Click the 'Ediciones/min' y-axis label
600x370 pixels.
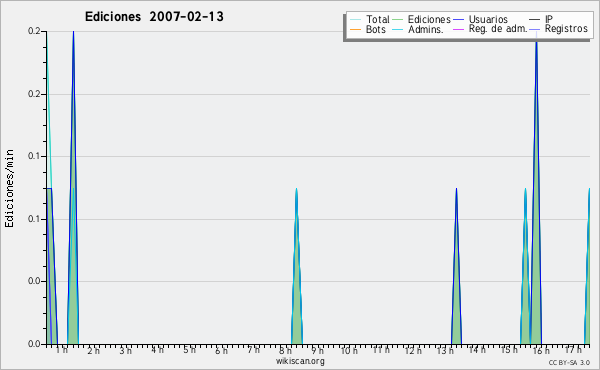(x=9, y=188)
